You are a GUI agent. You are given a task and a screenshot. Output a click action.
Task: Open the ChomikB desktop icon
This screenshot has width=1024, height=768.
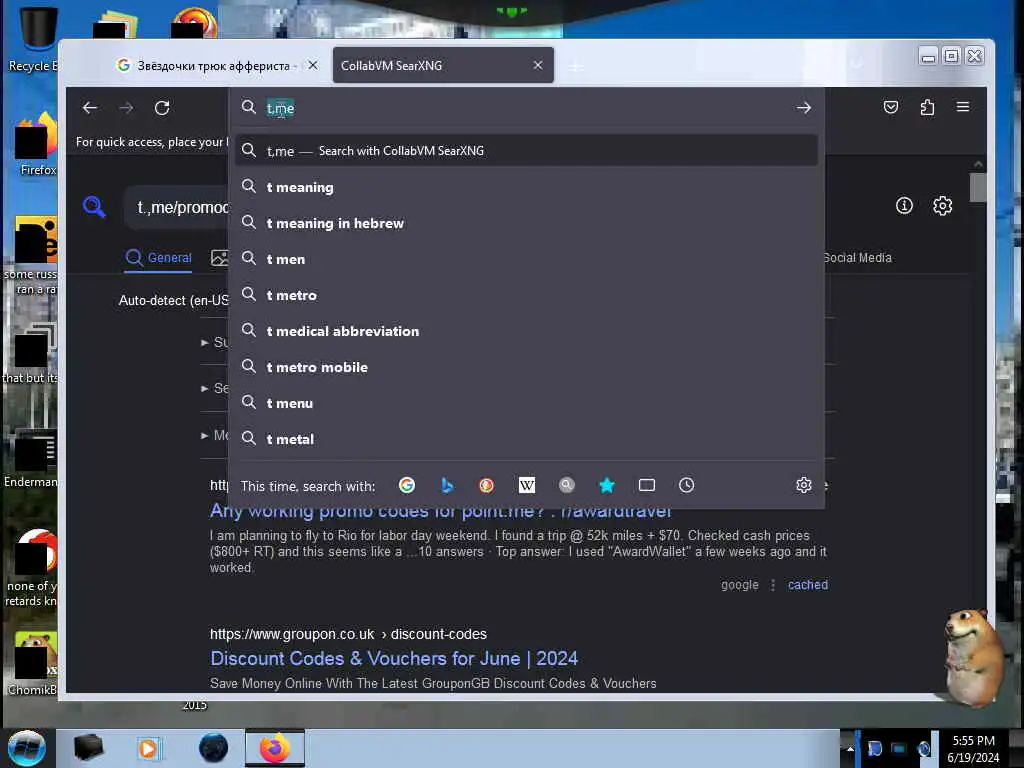34,664
